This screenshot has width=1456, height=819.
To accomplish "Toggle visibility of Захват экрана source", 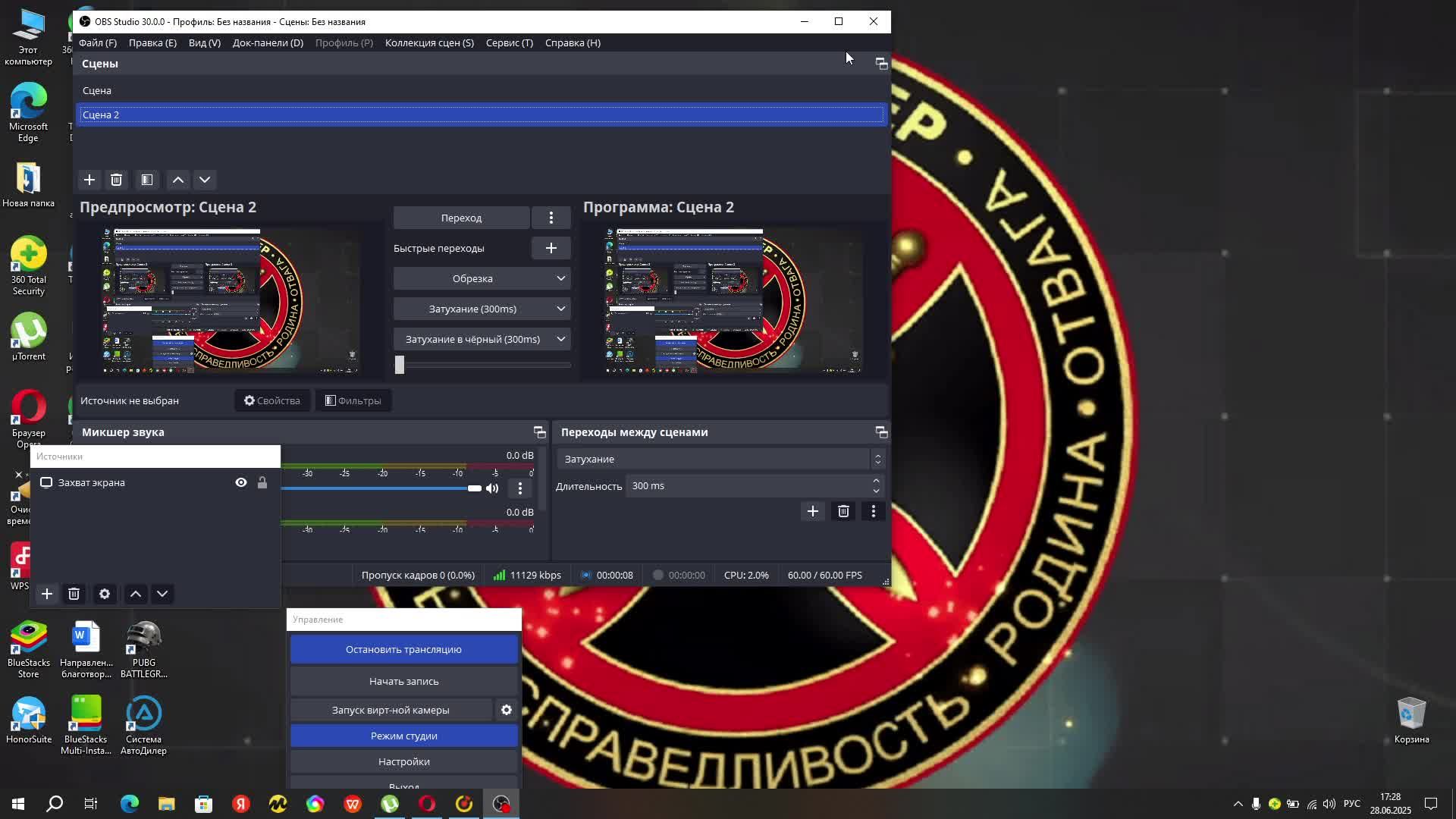I will [241, 482].
